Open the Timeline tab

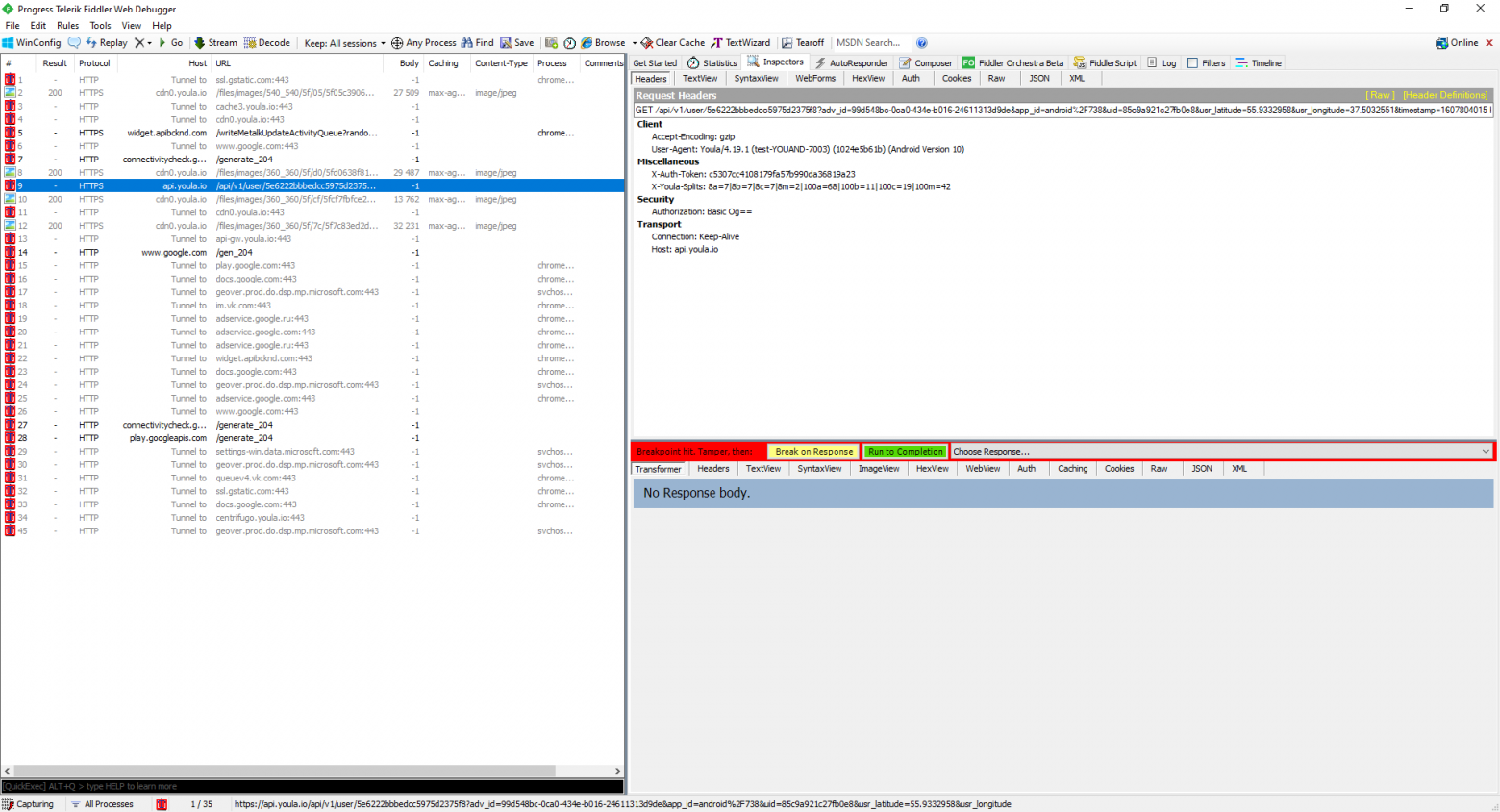pos(1259,63)
